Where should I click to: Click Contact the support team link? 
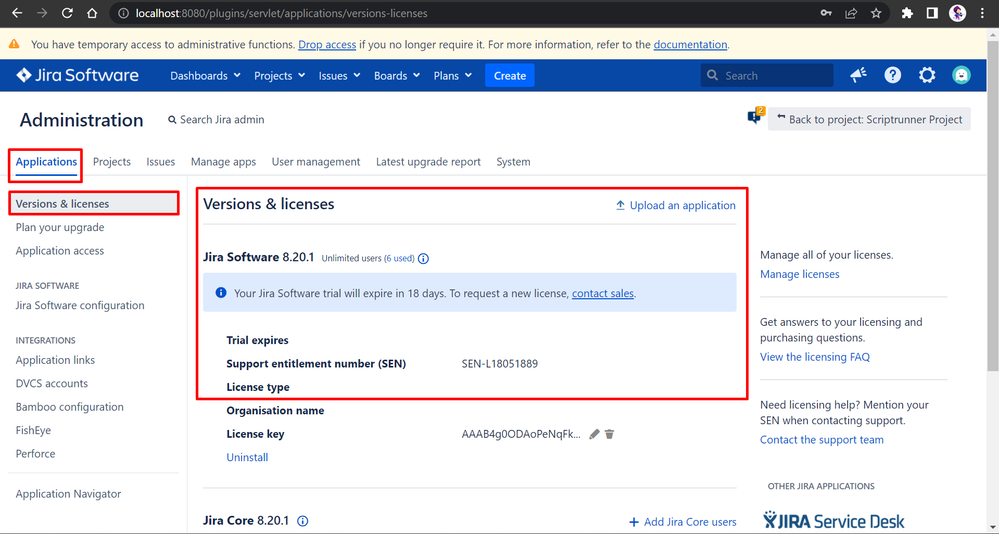coord(822,440)
